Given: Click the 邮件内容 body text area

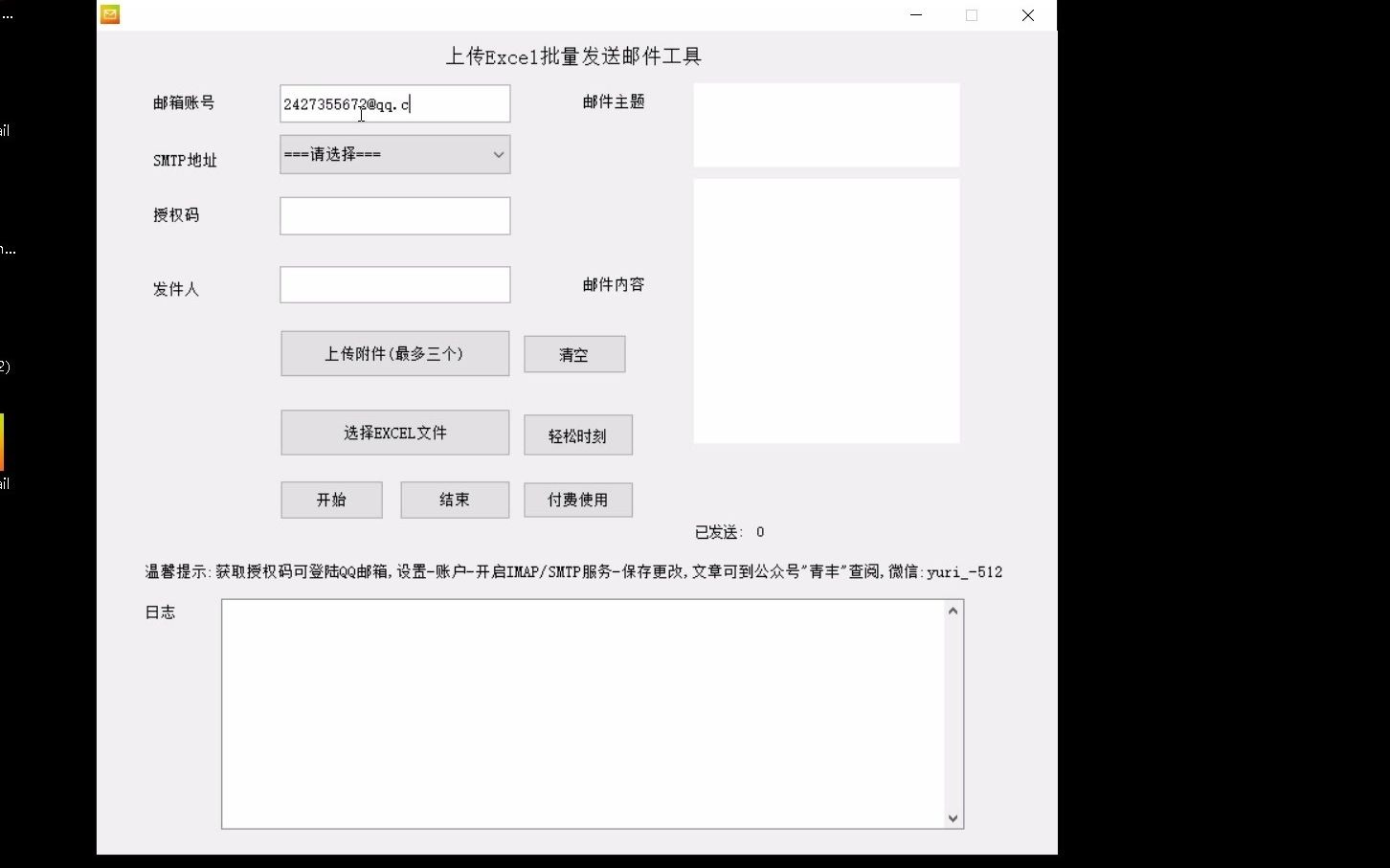Looking at the screenshot, I should point(826,311).
